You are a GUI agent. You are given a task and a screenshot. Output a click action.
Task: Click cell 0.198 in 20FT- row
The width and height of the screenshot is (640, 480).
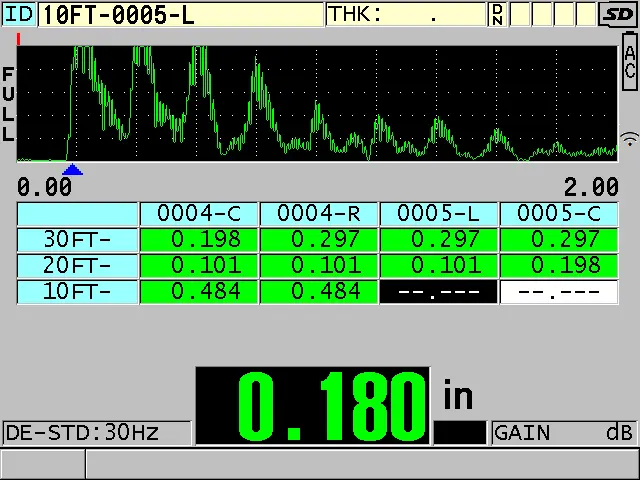coord(559,266)
